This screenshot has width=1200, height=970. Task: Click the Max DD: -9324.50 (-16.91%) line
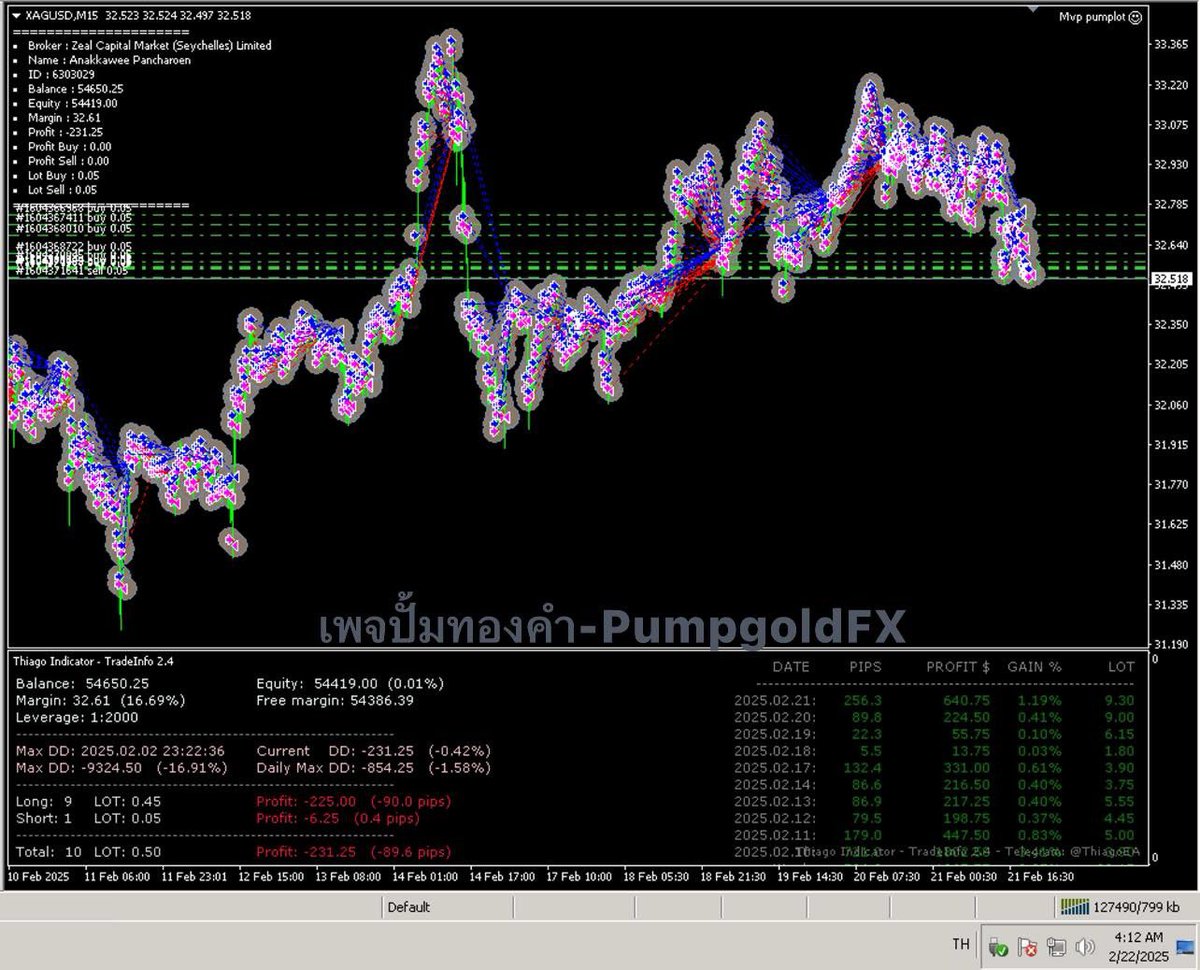click(x=122, y=768)
